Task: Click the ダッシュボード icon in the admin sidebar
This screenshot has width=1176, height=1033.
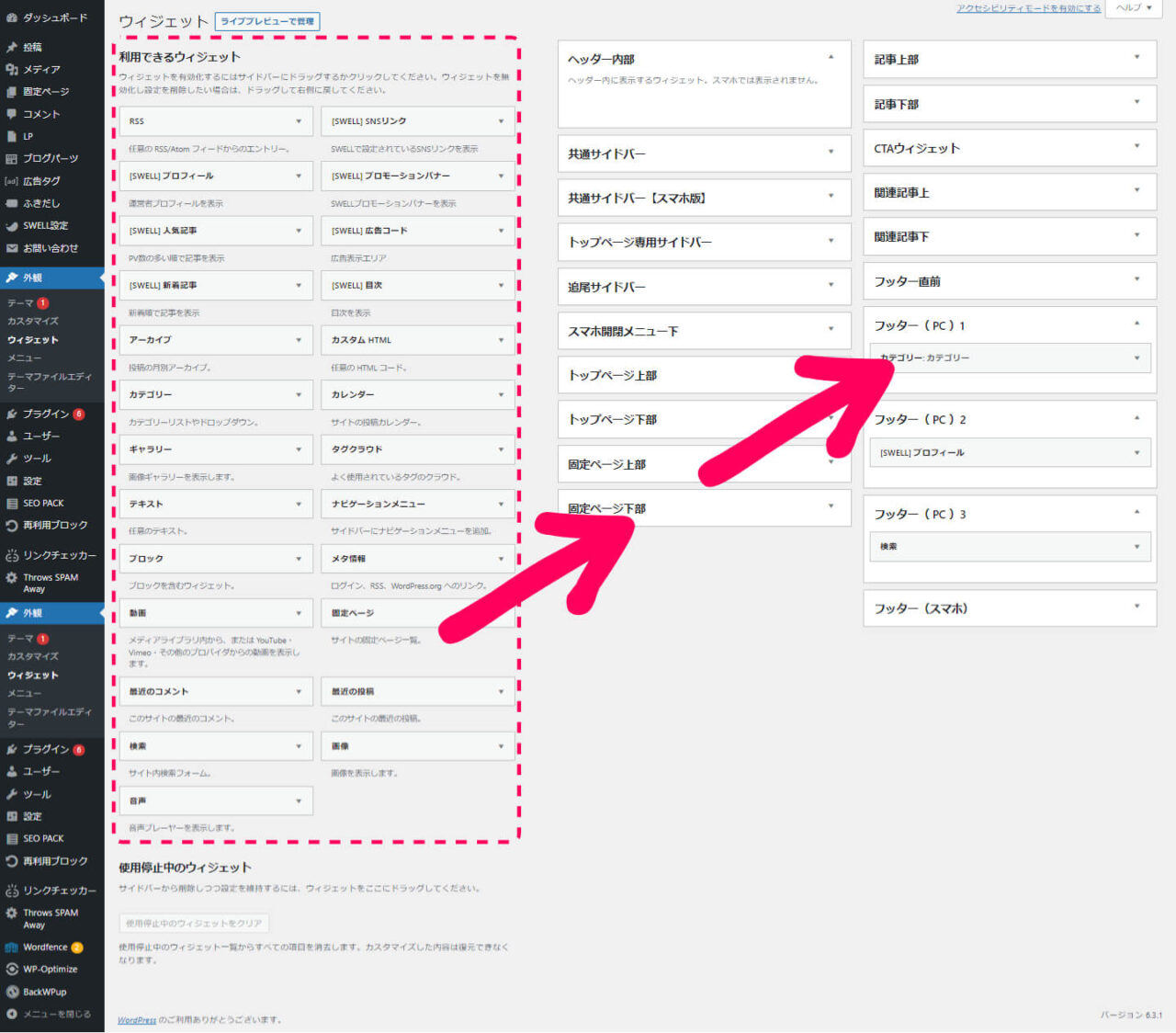Action: coord(11,17)
